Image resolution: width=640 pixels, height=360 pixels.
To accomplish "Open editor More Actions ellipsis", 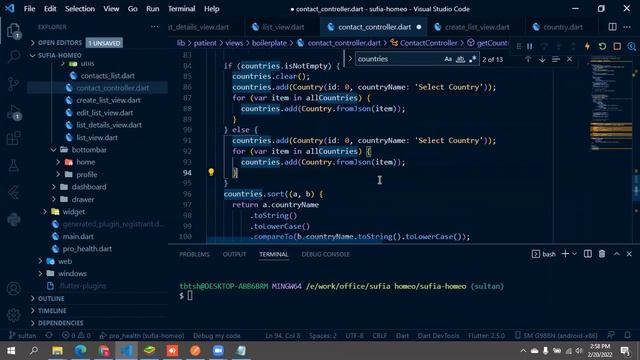I will pyautogui.click(x=627, y=27).
